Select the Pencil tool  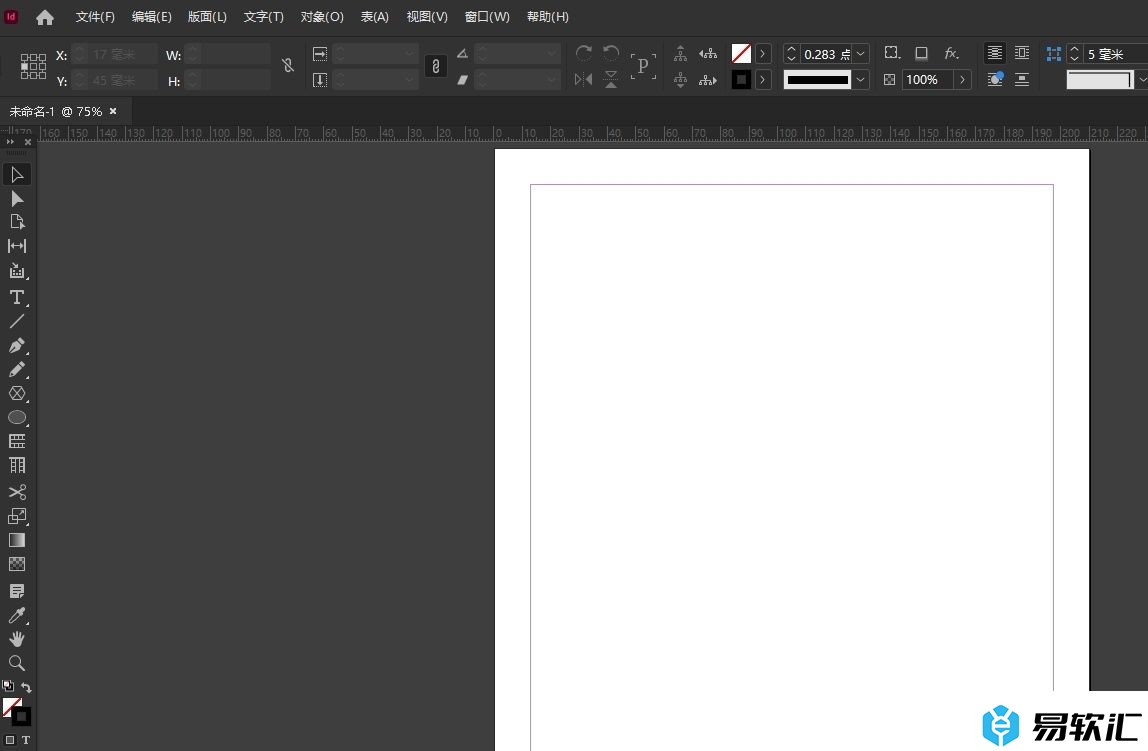pyautogui.click(x=17, y=369)
